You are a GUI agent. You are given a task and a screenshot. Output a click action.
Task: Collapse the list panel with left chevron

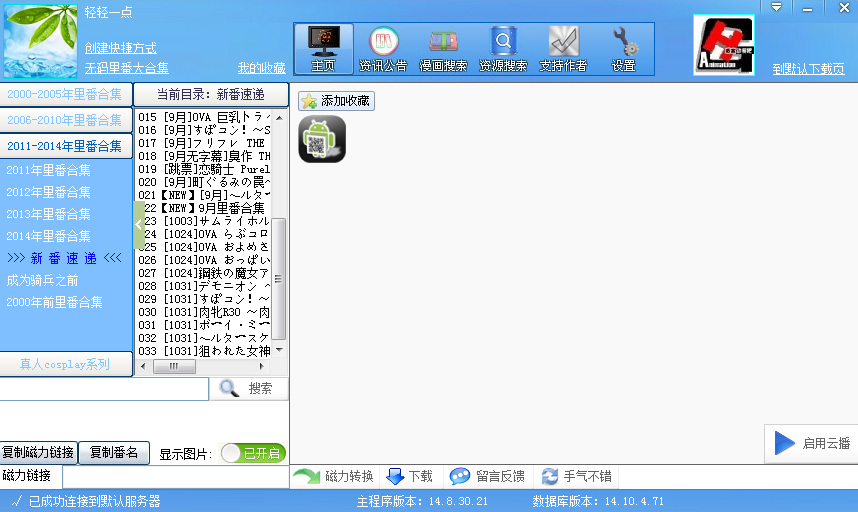pos(140,225)
